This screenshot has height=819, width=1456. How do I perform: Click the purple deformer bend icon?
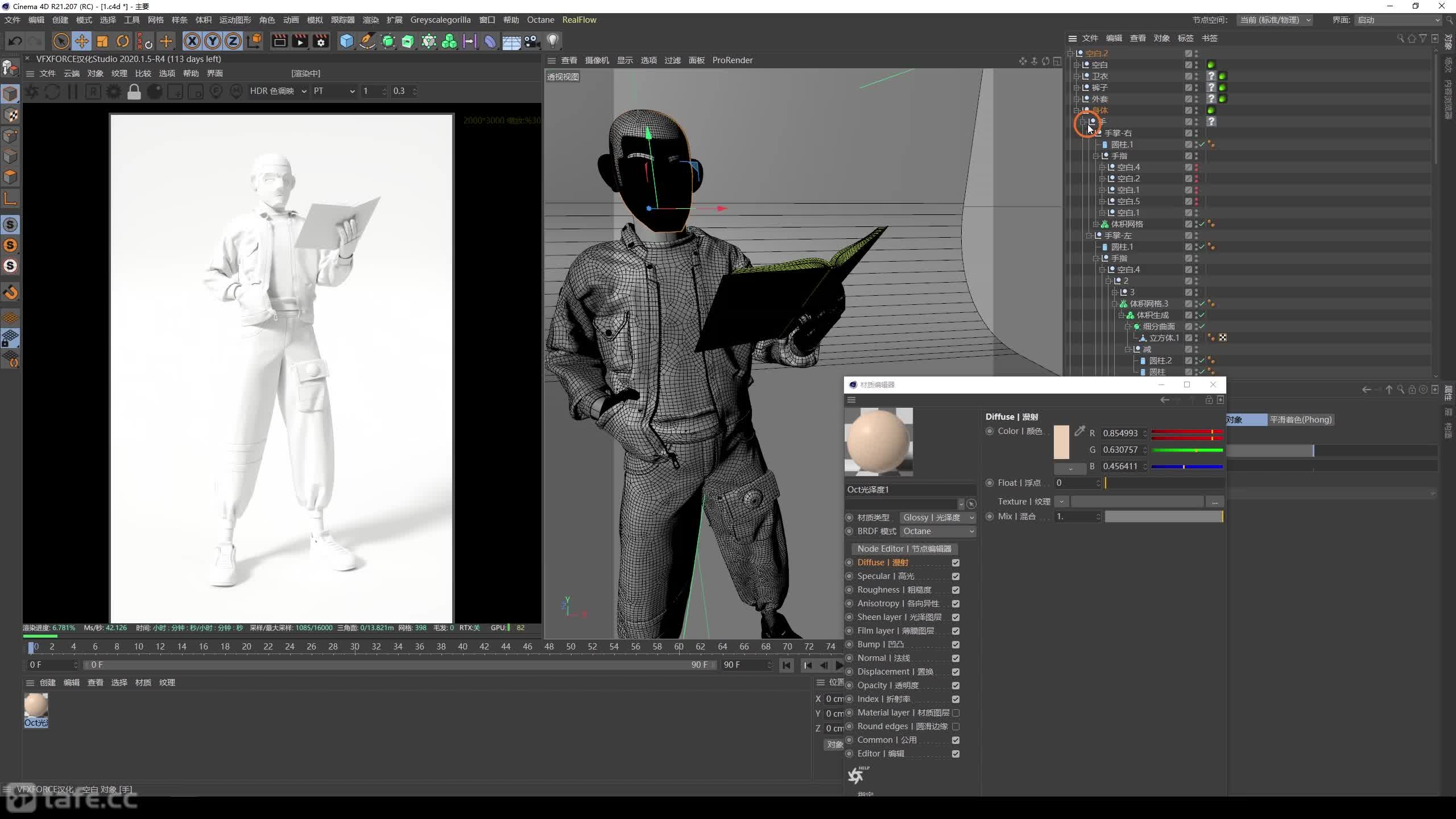[x=490, y=41]
